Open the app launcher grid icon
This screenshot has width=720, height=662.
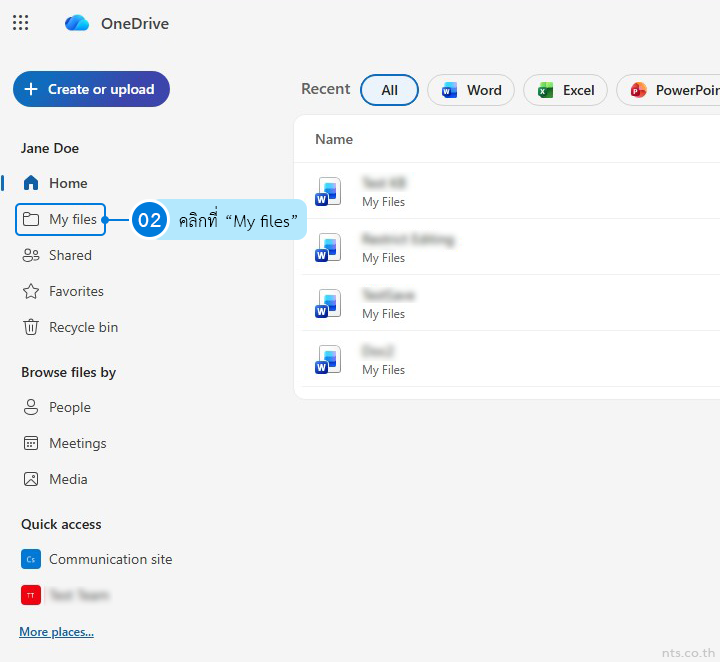click(x=20, y=22)
